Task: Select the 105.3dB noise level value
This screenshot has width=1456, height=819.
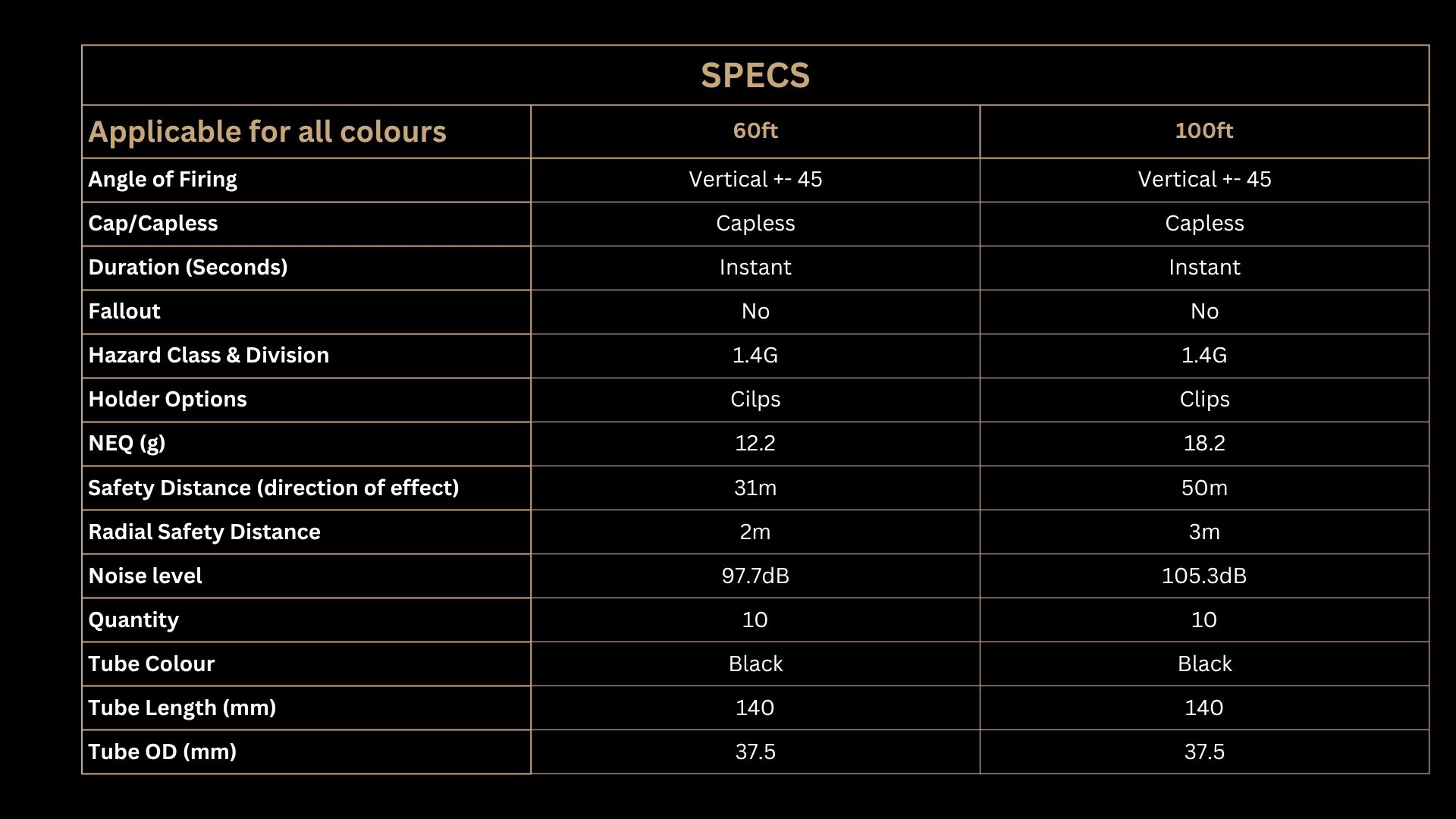Action: point(1204,576)
